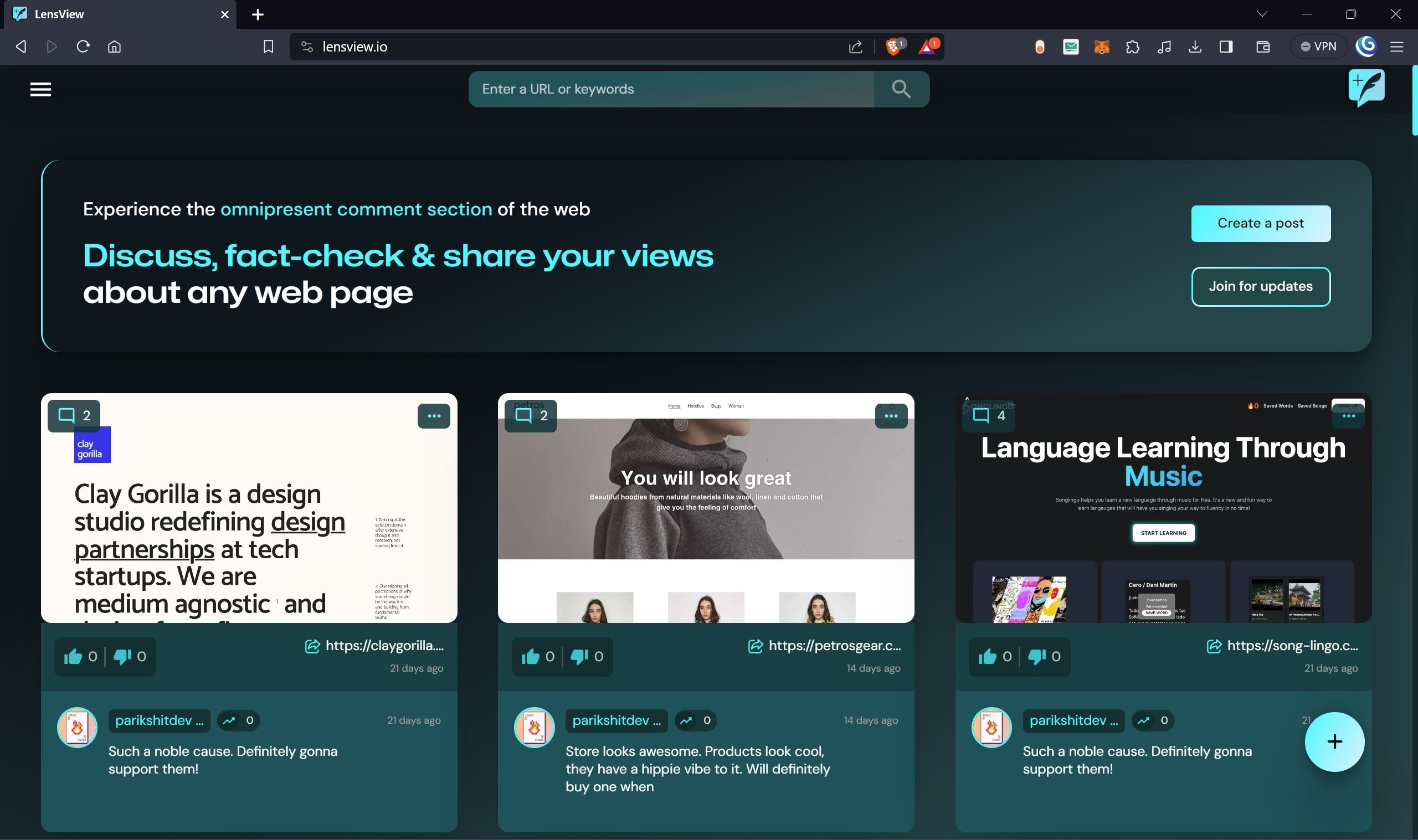The height and width of the screenshot is (840, 1418).
Task: Reload the page with refresh icon
Action: pyautogui.click(x=83, y=47)
